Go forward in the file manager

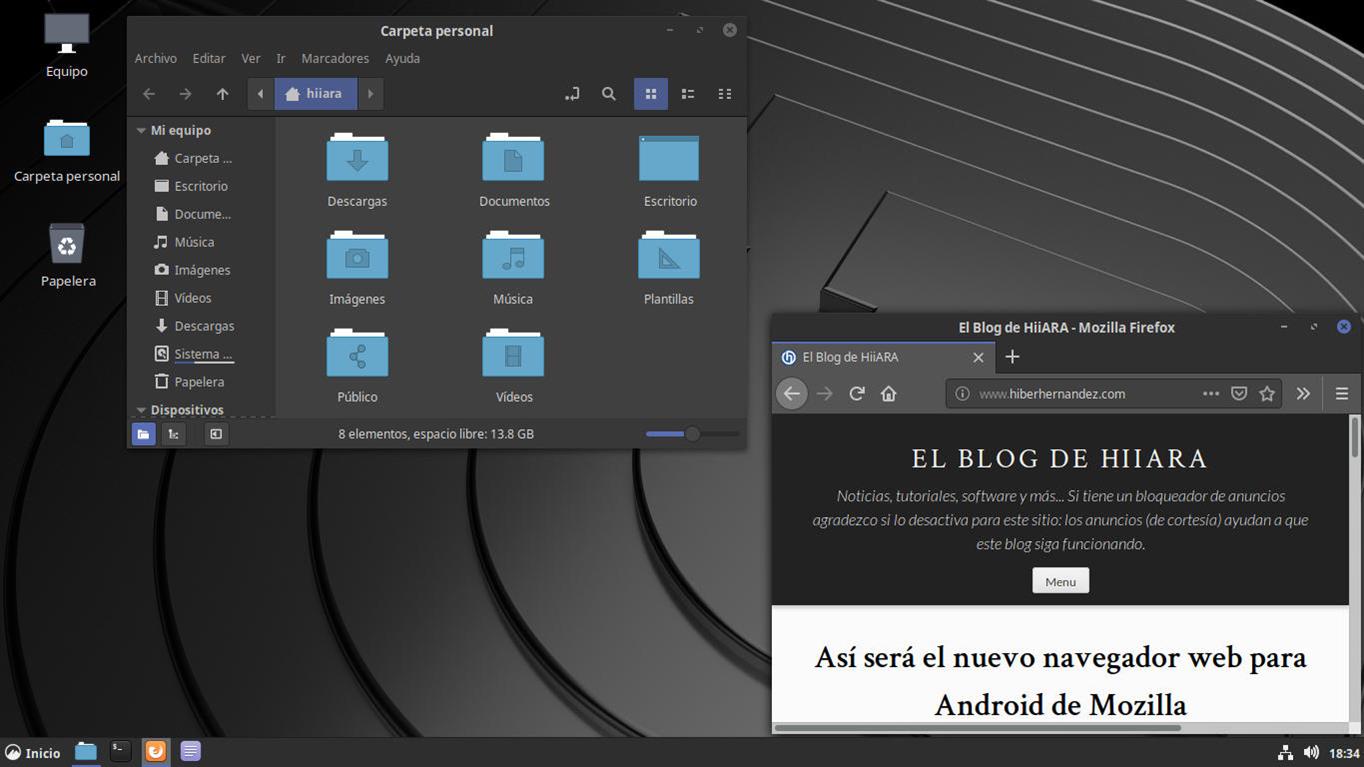coord(185,94)
